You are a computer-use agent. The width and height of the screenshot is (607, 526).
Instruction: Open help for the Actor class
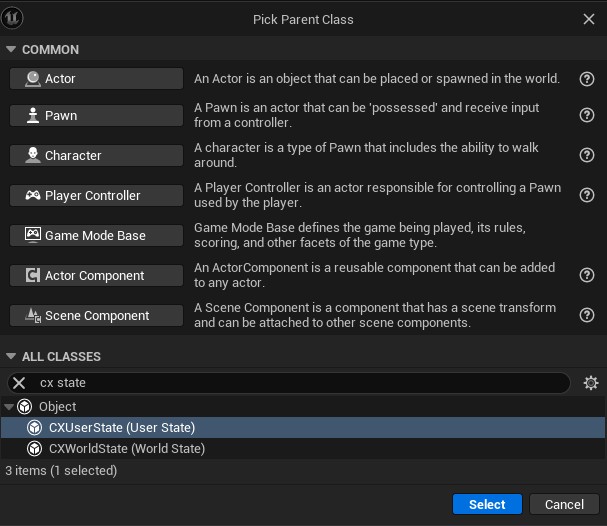tap(587, 79)
